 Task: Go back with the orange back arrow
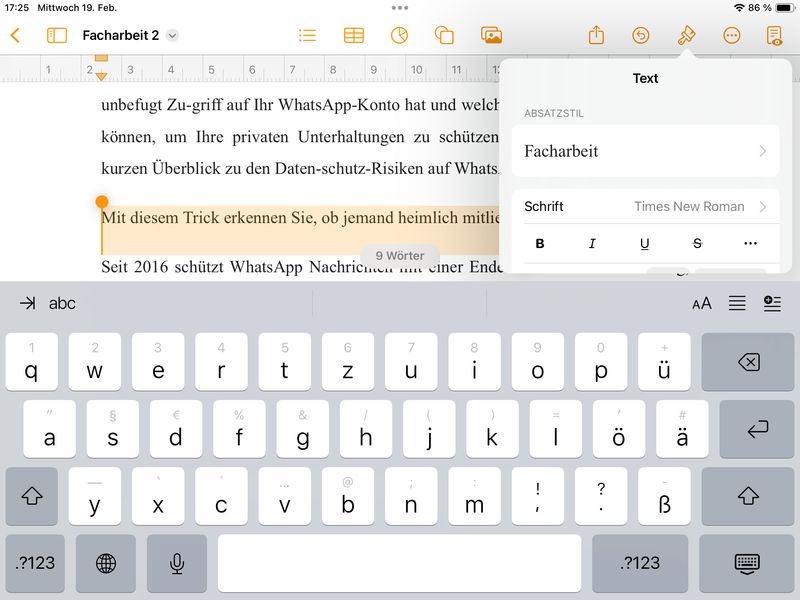15,35
